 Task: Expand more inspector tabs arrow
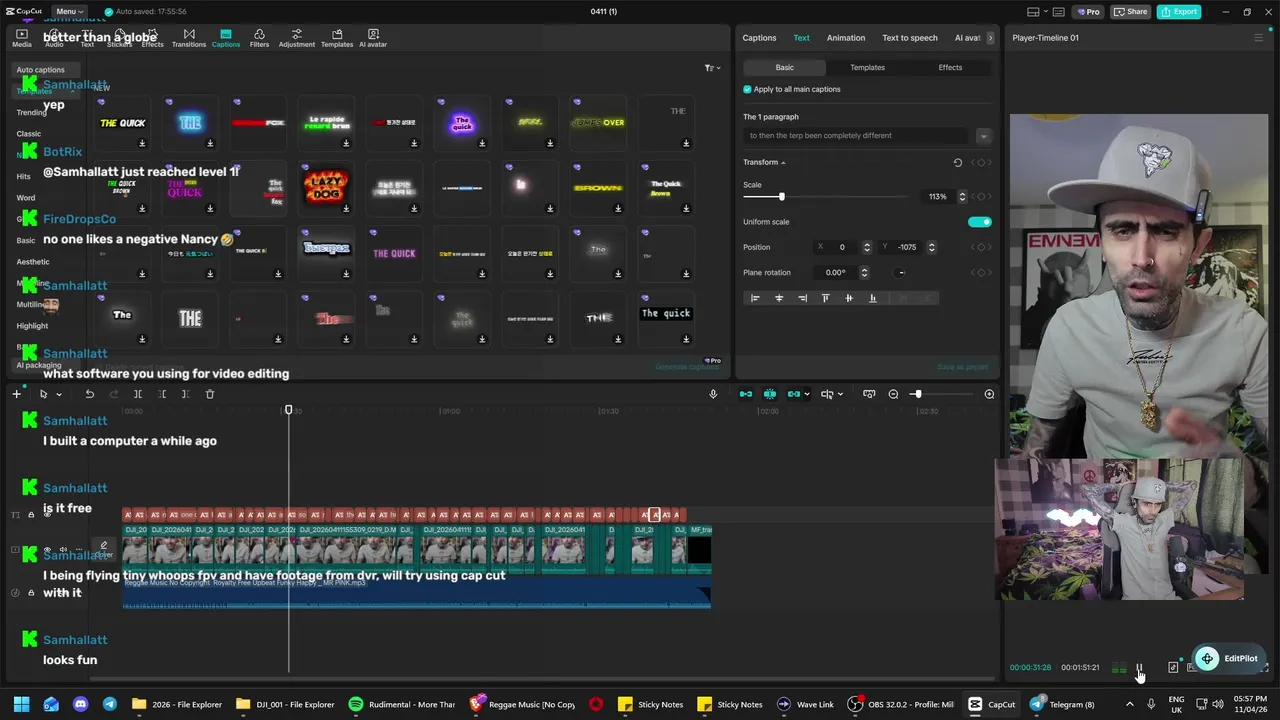(x=990, y=38)
